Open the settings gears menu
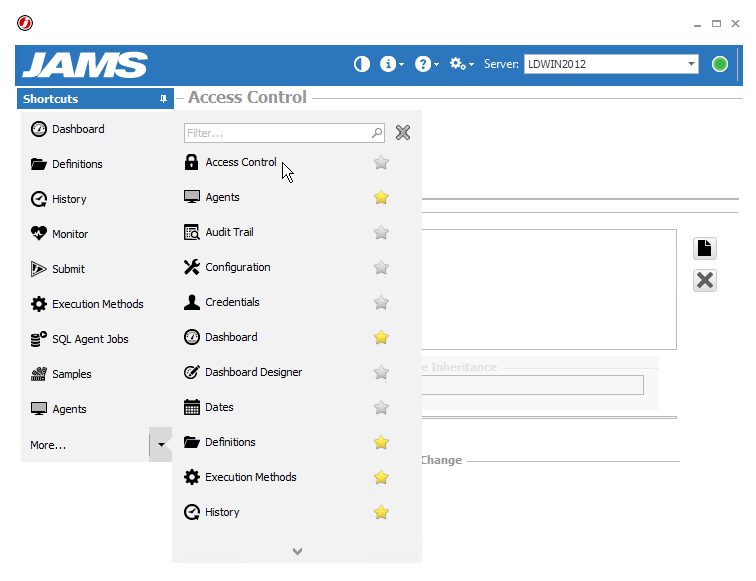This screenshot has height=581, width=756. (x=460, y=64)
